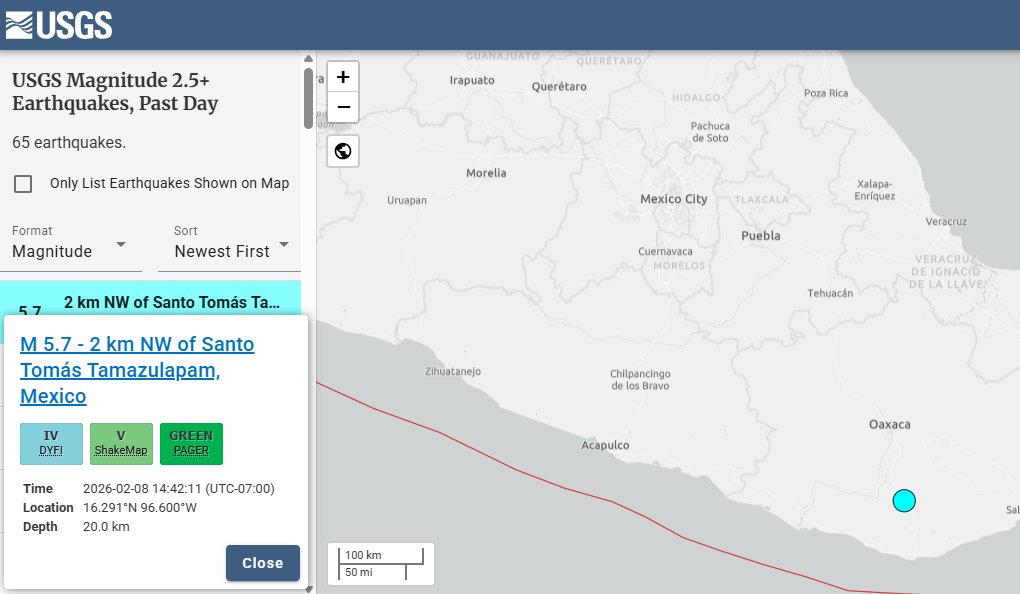Open the Sort Newest First dropdown
Screen dimensions: 1020x594
click(229, 243)
